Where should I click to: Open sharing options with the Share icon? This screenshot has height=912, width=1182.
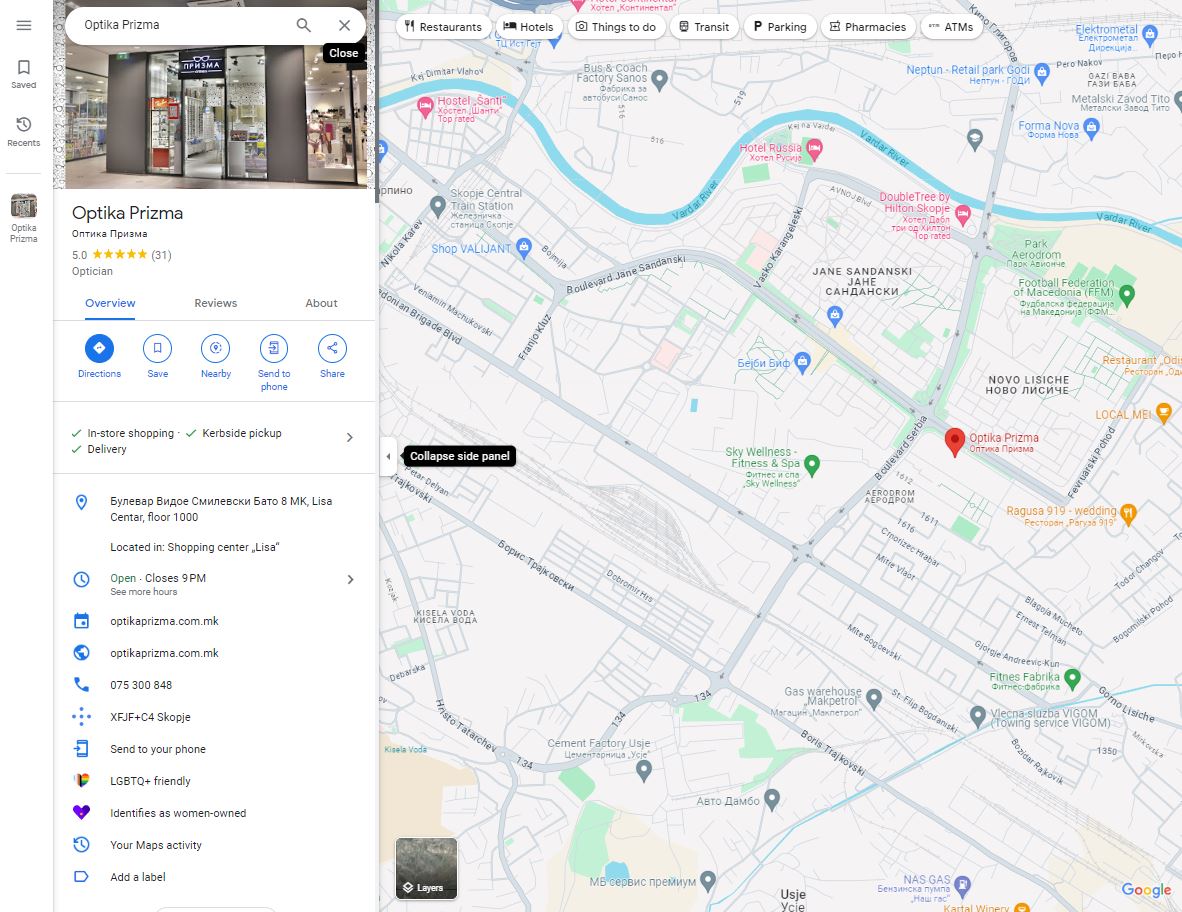(331, 348)
